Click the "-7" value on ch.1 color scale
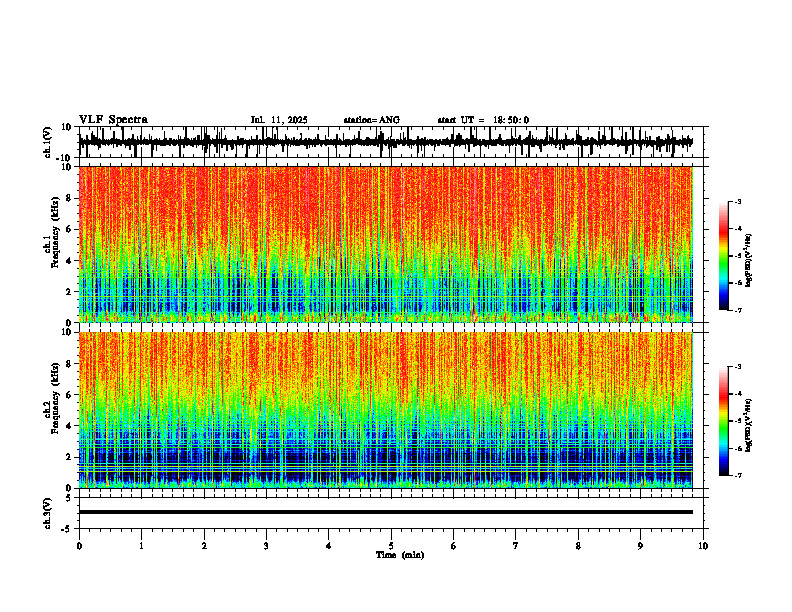The width and height of the screenshot is (792, 612). [737, 310]
